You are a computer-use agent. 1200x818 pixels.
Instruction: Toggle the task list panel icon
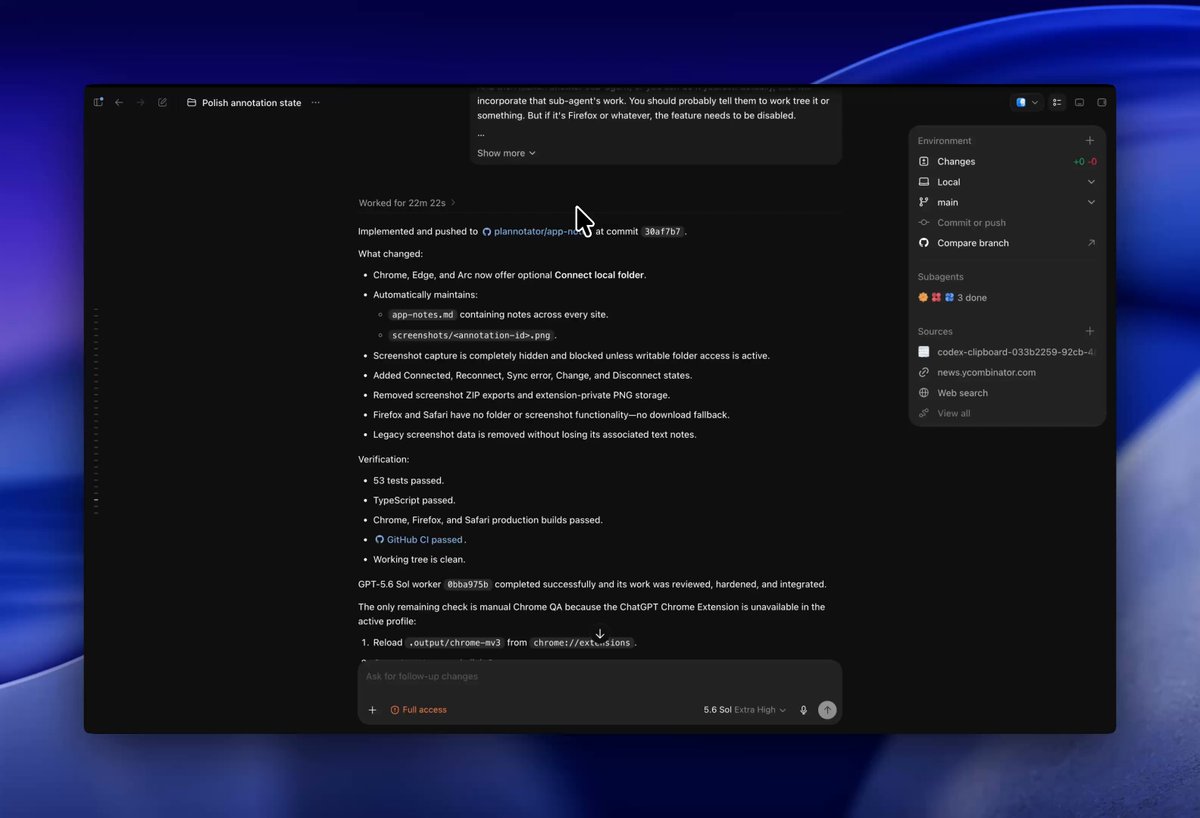pos(1057,102)
